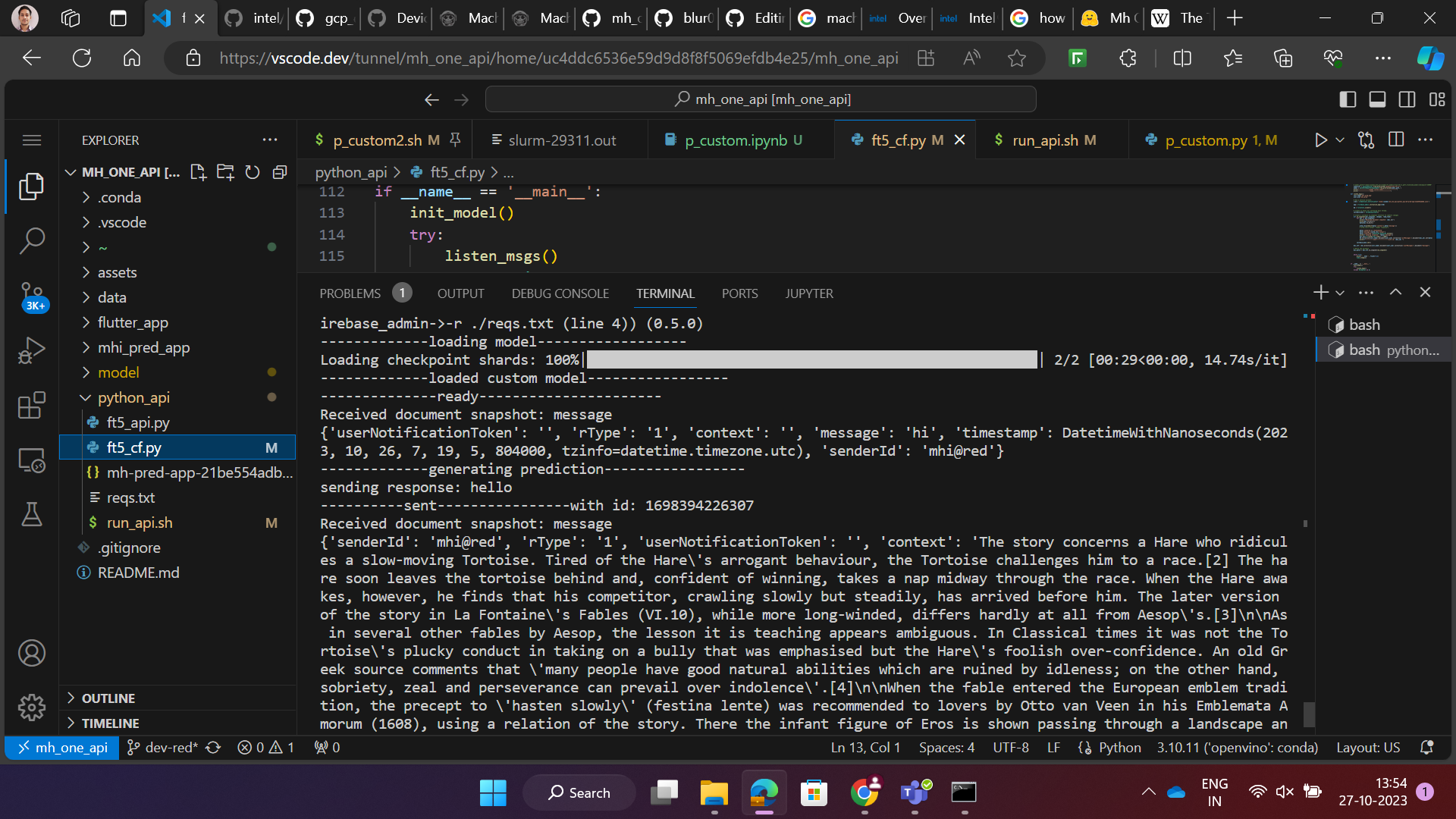This screenshot has height=819, width=1456.
Task: Open the Testing view
Action: [32, 514]
